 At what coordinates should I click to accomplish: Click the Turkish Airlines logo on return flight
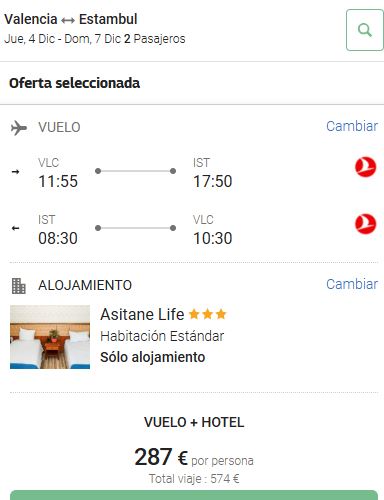click(365, 224)
